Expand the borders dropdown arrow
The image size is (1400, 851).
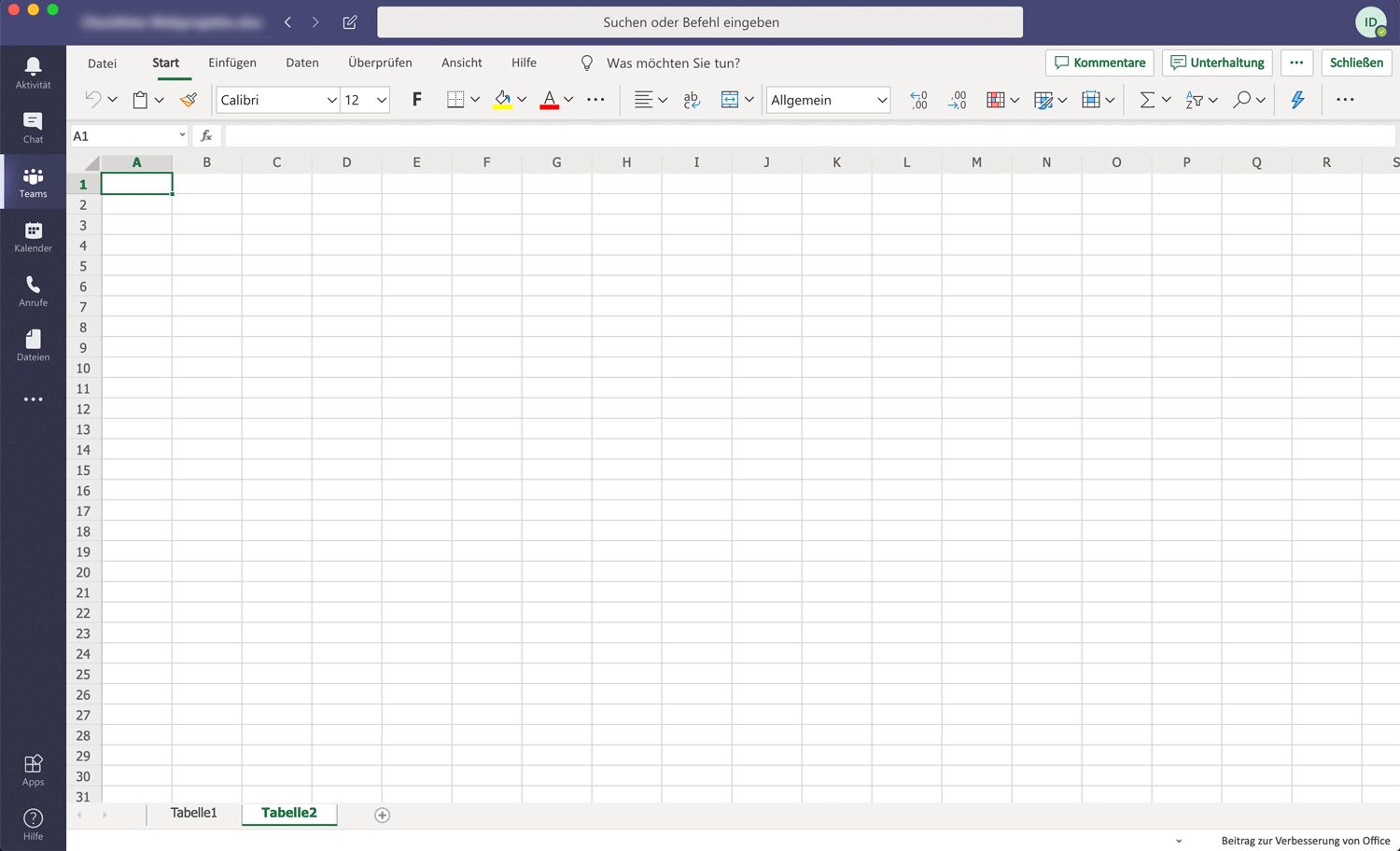pos(475,100)
